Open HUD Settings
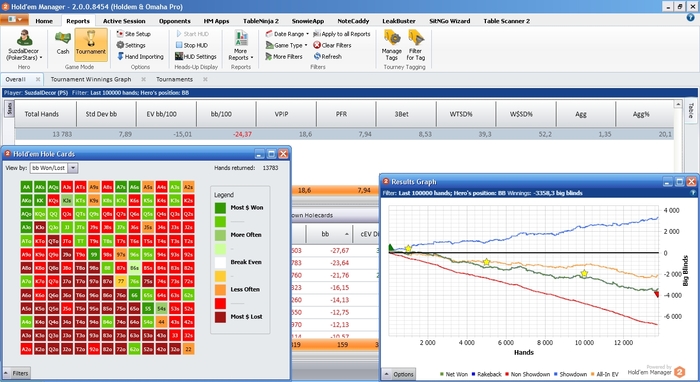This screenshot has height=382, width=700. click(x=196, y=57)
